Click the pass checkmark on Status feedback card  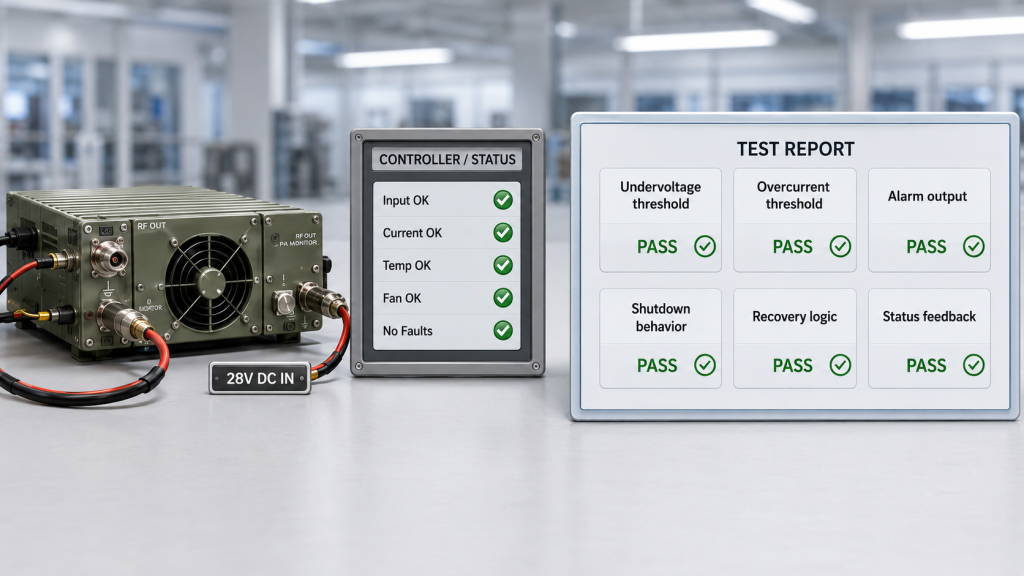(x=974, y=365)
